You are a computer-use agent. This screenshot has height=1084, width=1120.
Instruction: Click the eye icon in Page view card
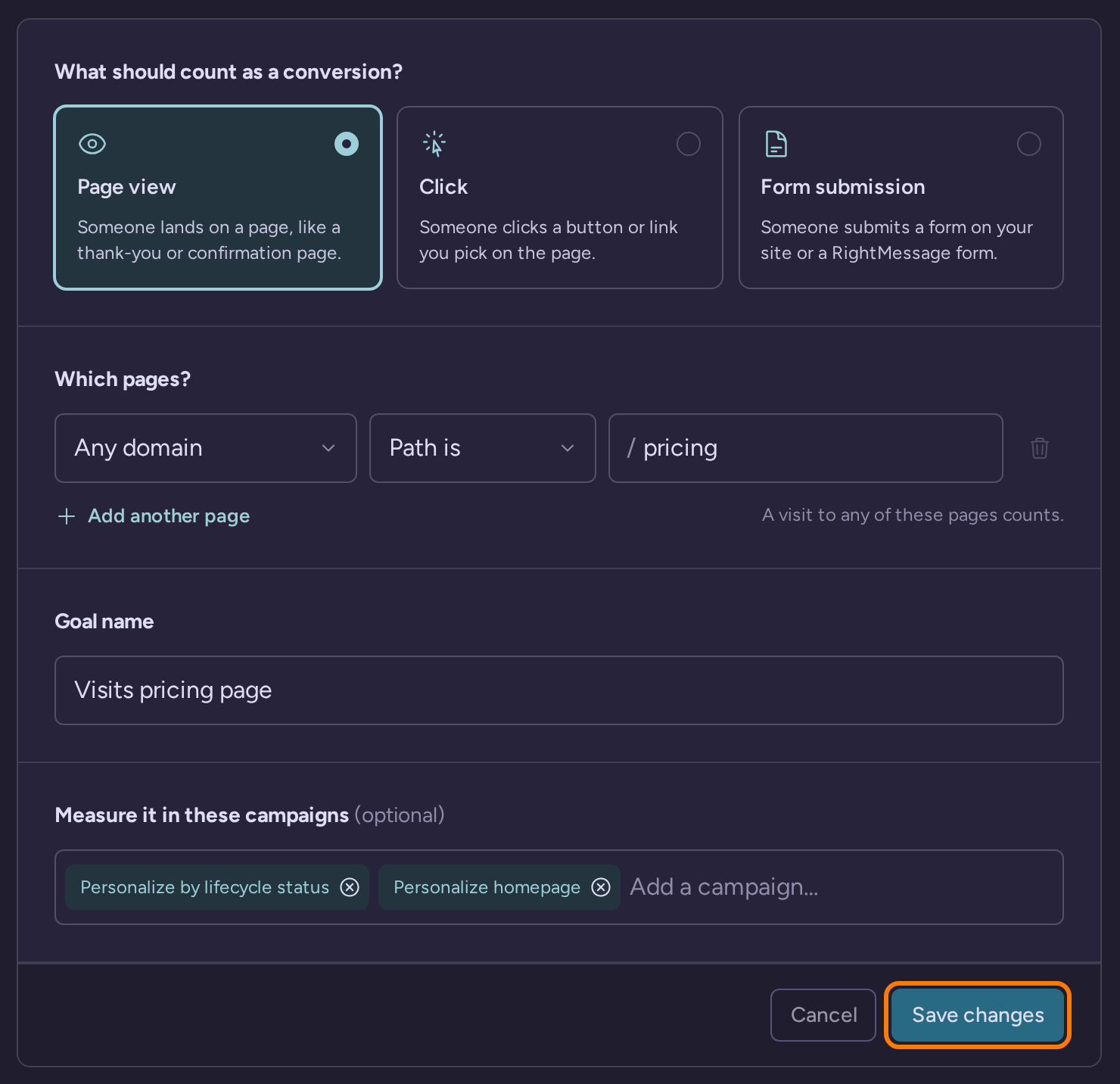point(92,144)
